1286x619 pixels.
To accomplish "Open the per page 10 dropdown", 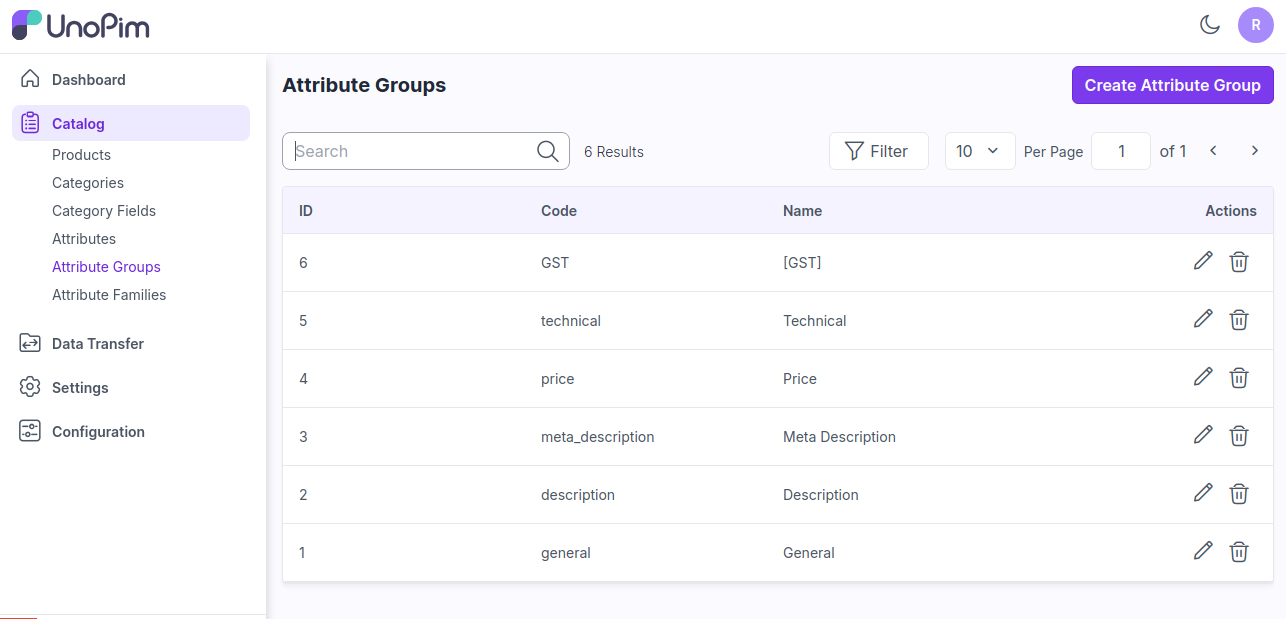I will click(979, 151).
